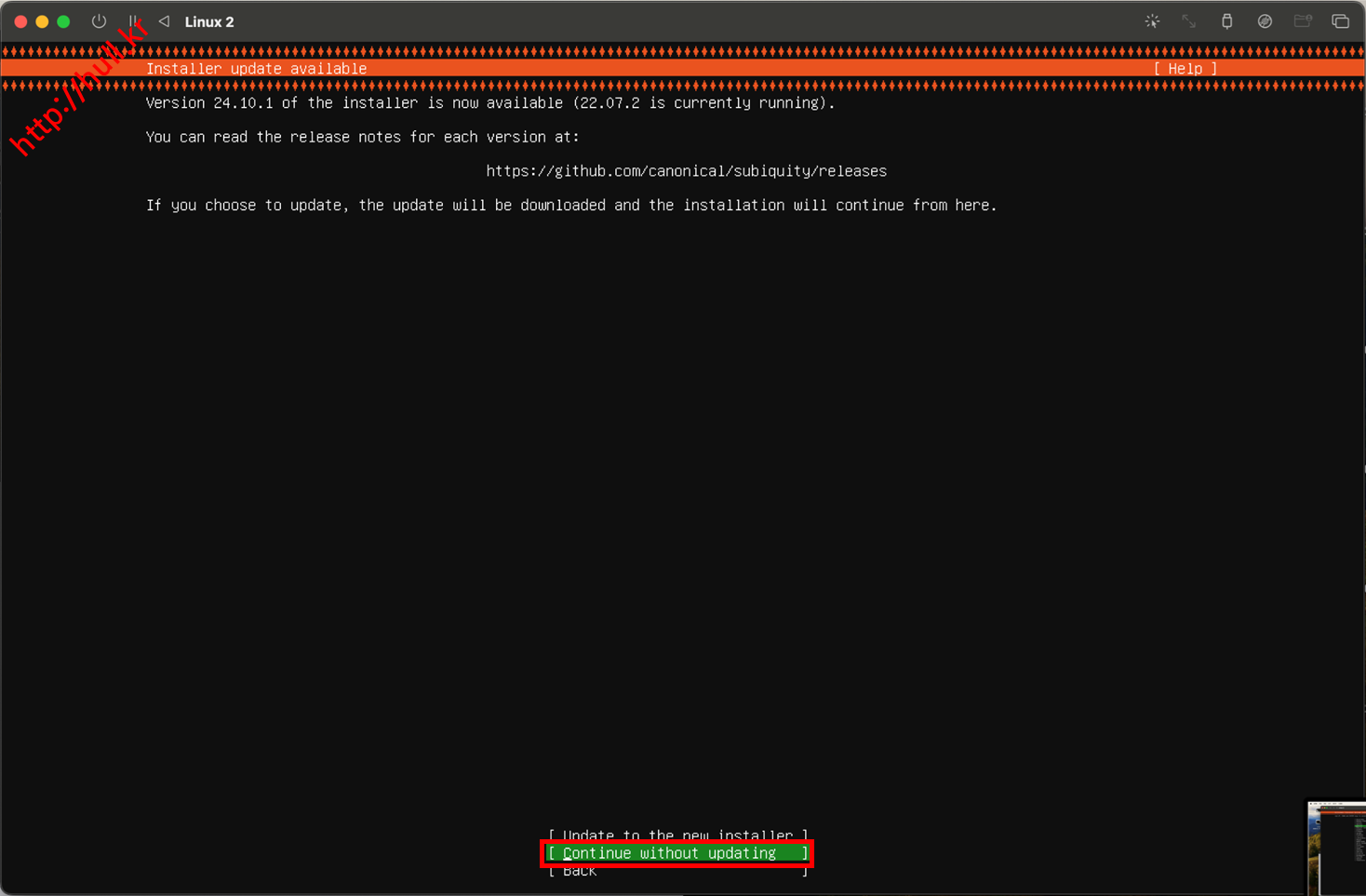The height and width of the screenshot is (896, 1366).
Task: Close the Linux 2 window with the red button
Action: pos(20,21)
